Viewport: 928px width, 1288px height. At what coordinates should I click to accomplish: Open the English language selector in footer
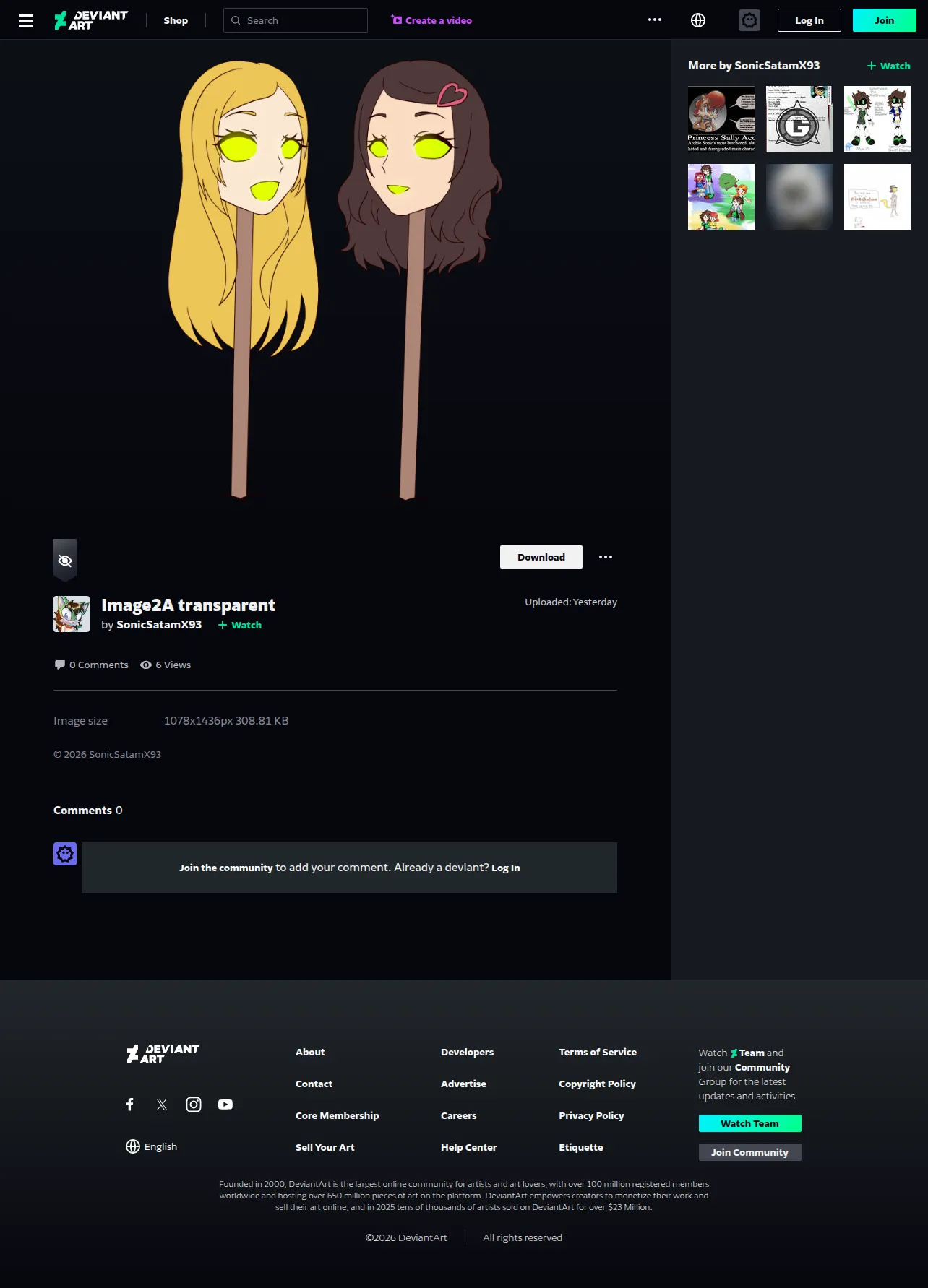click(152, 1146)
